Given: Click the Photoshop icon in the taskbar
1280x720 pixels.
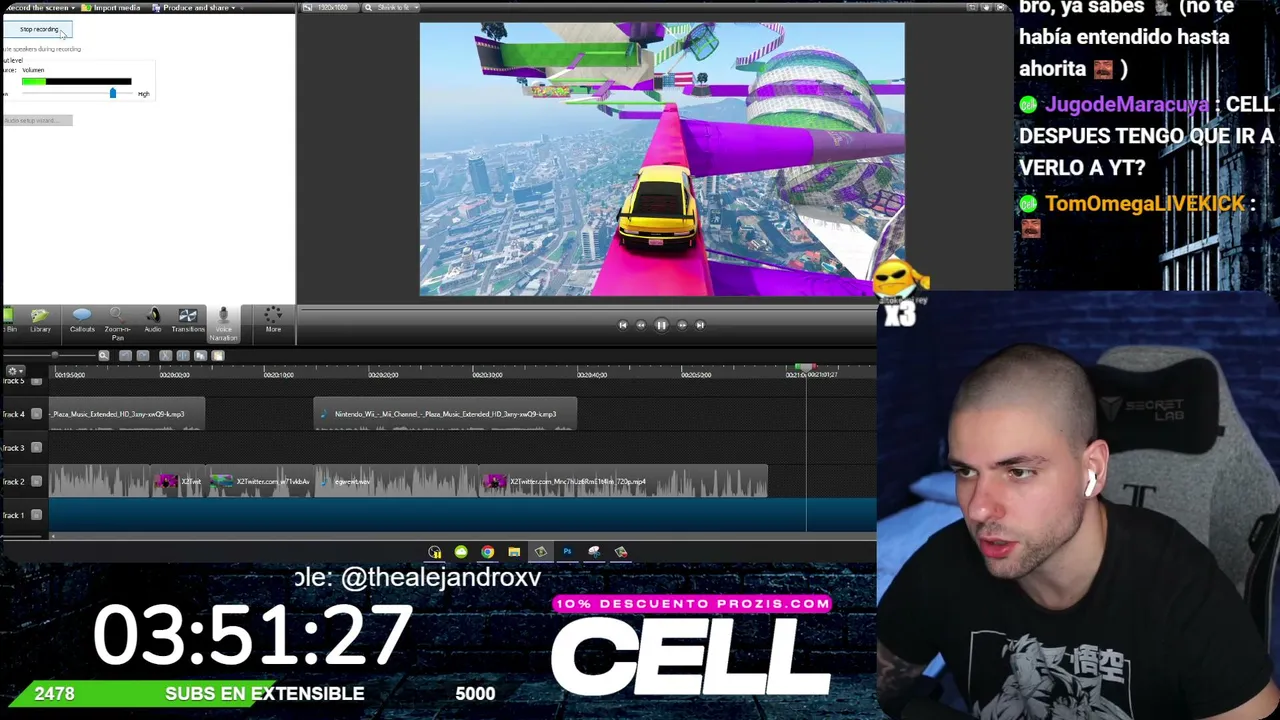Looking at the screenshot, I should click(x=567, y=552).
